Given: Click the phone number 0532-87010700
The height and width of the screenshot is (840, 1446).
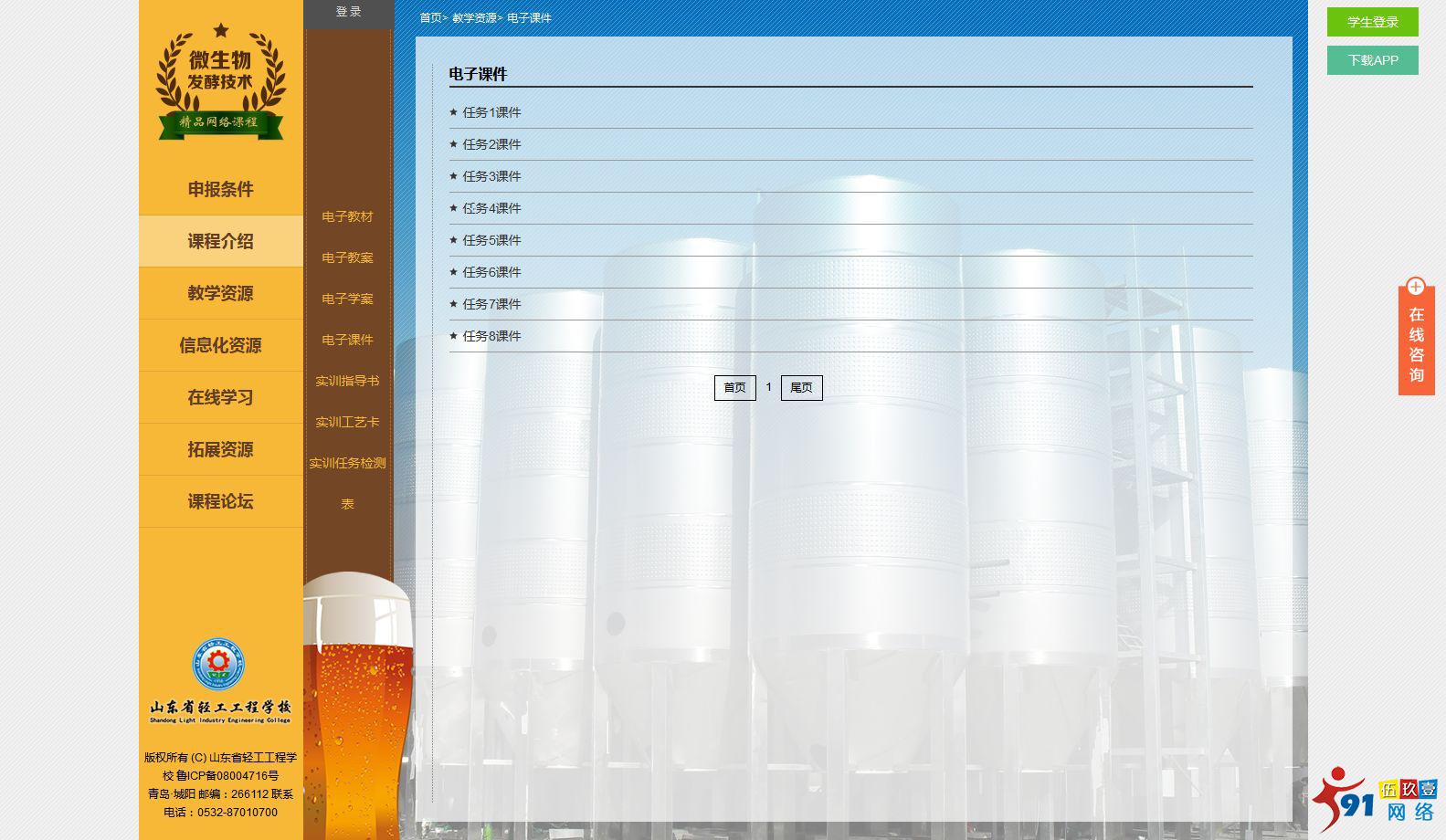Looking at the screenshot, I should tap(237, 812).
